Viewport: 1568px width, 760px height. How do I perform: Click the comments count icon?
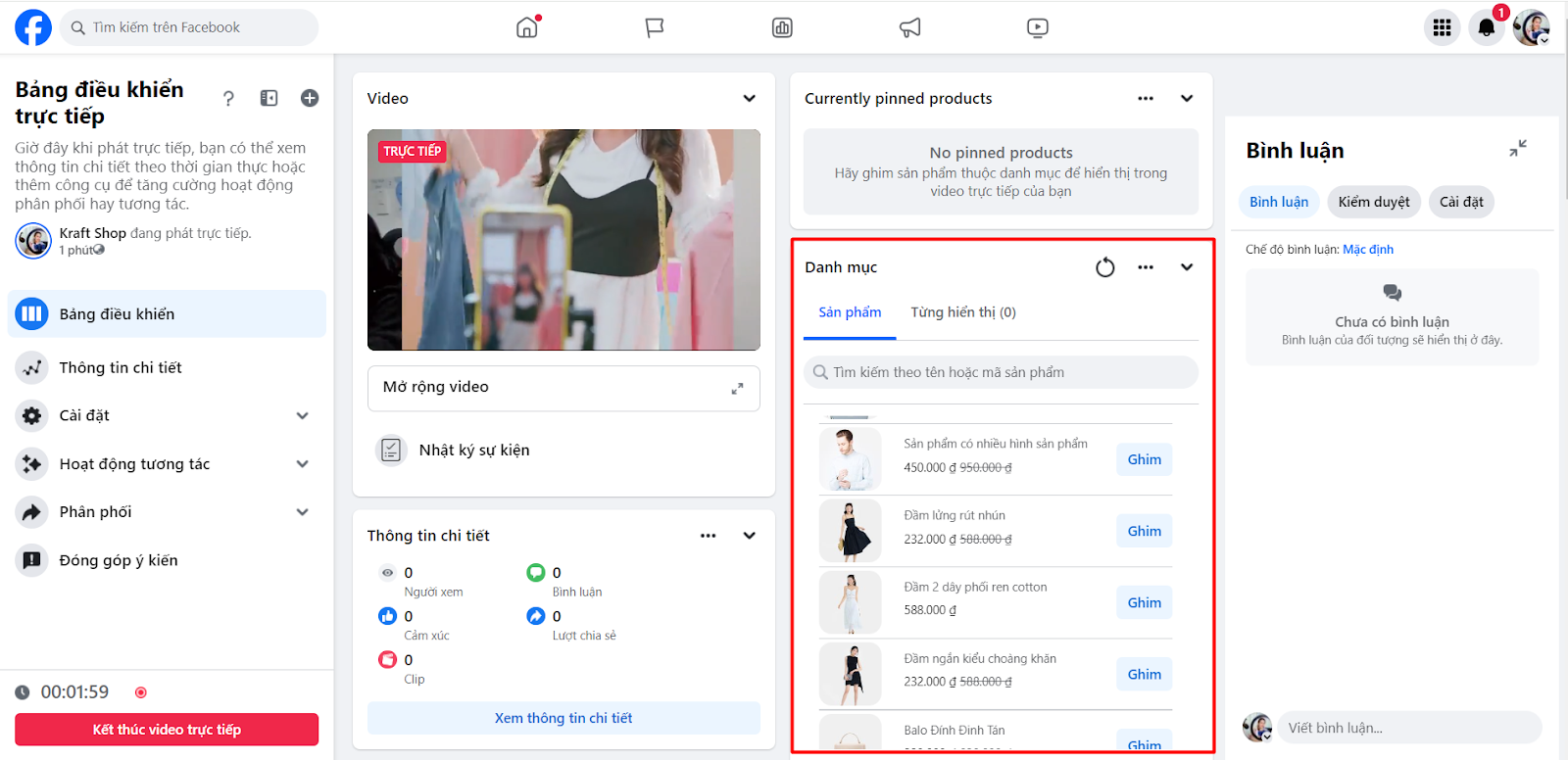point(535,573)
